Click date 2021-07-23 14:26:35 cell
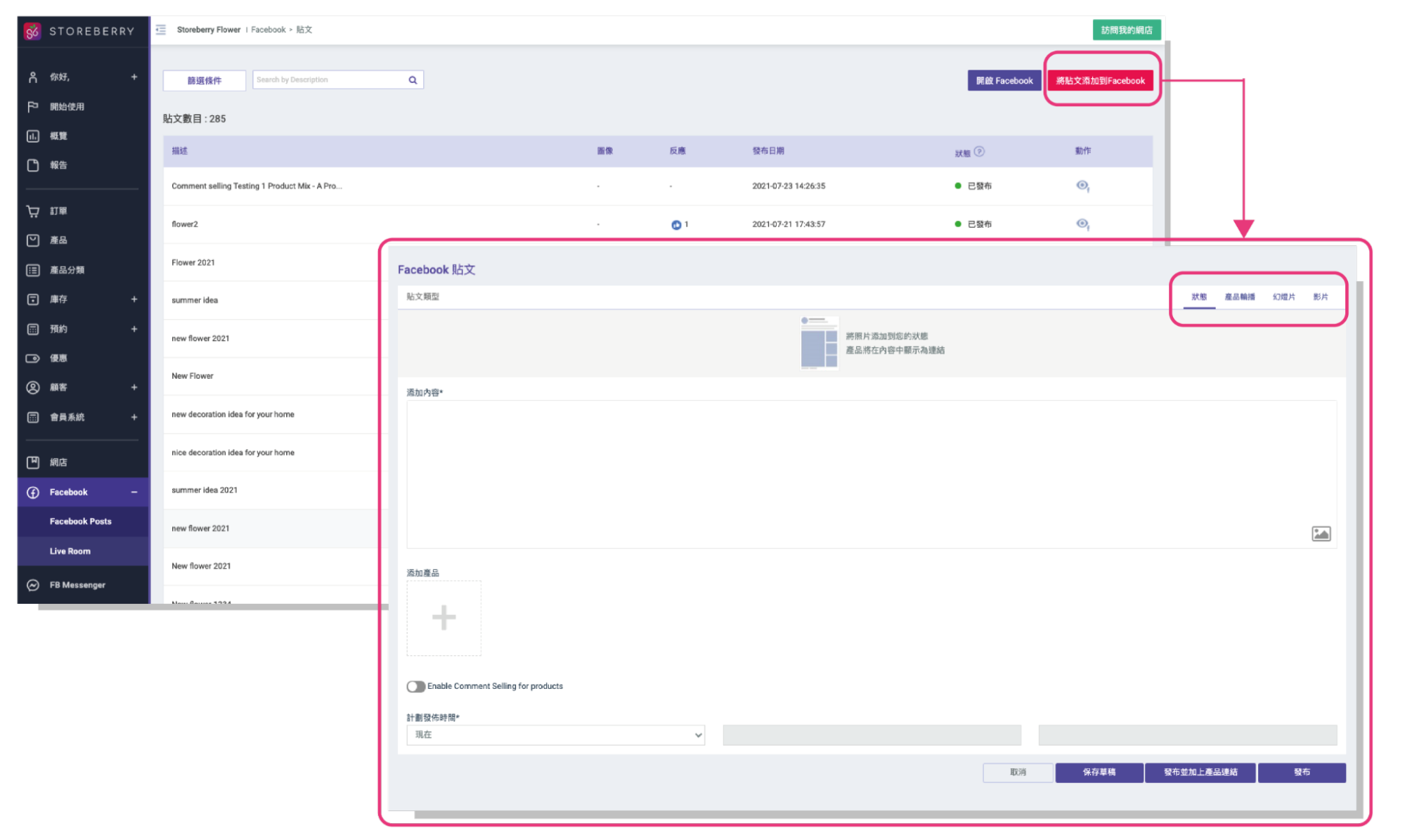Screen dimensions: 1405x840 pyautogui.click(x=789, y=186)
